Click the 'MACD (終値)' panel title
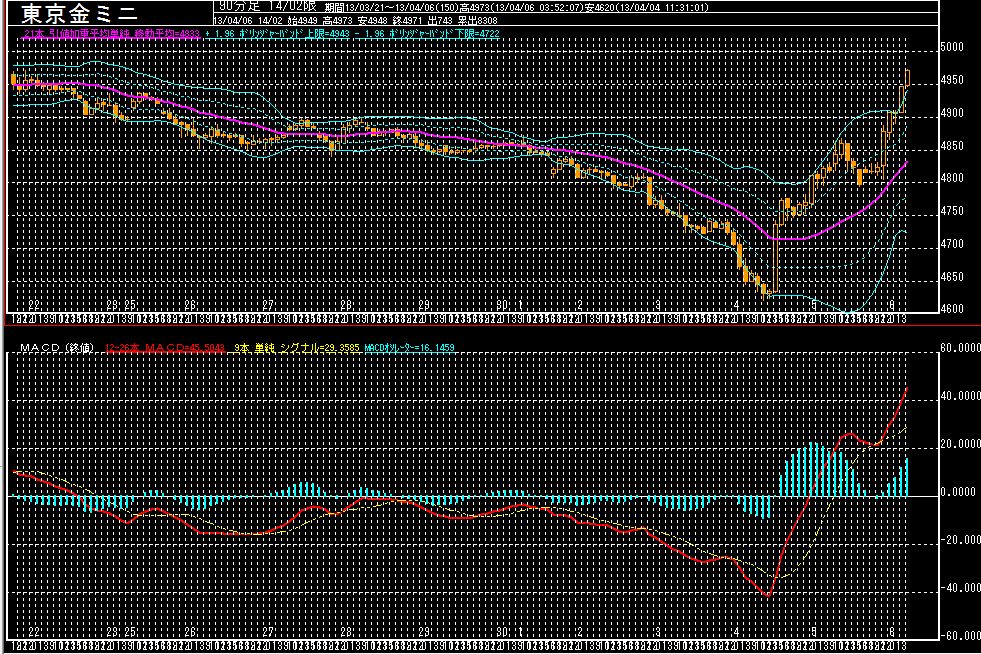Image resolution: width=981 pixels, height=654 pixels. pos(56,347)
